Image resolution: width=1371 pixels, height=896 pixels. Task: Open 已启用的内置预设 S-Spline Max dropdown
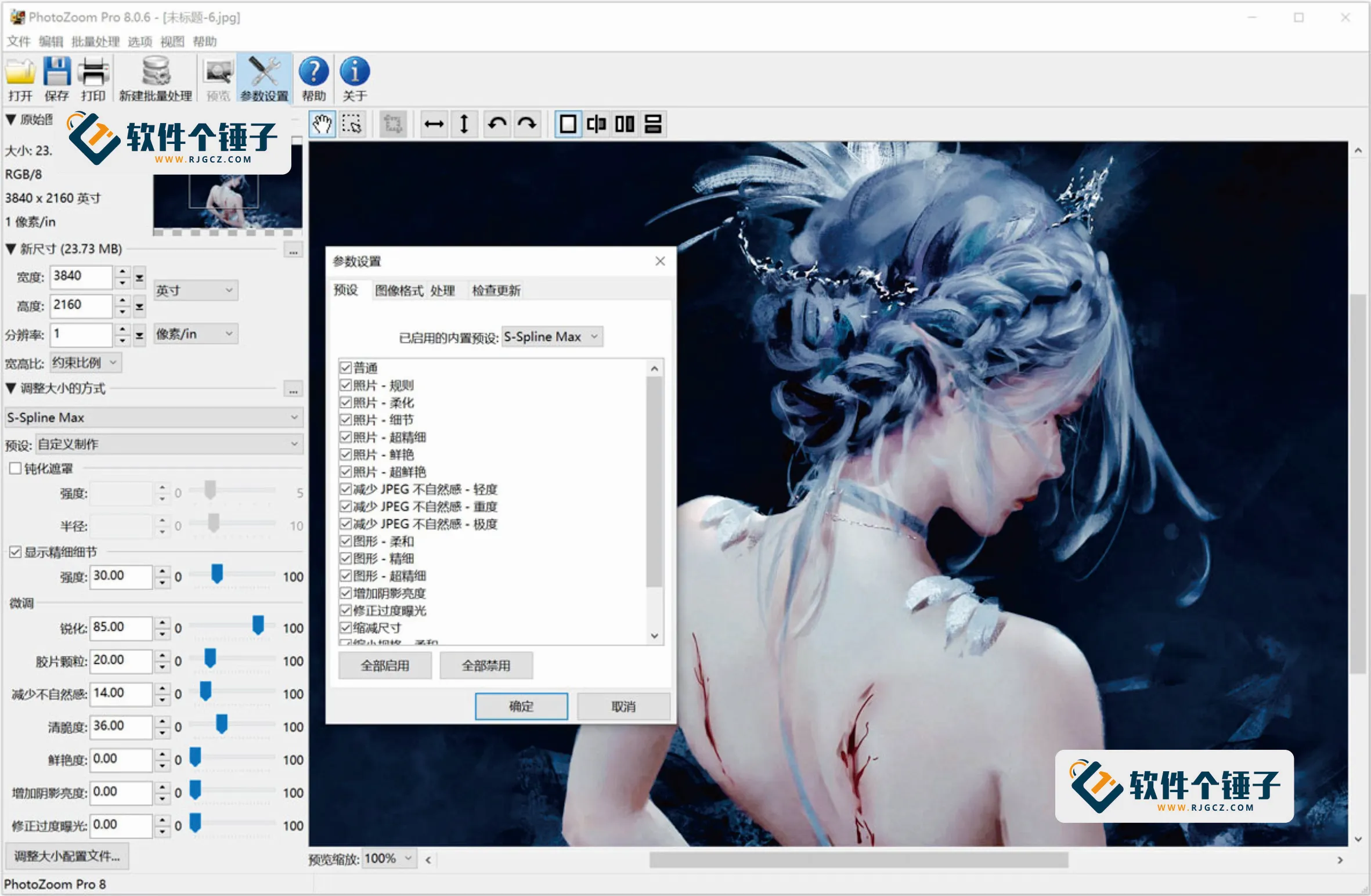(552, 337)
